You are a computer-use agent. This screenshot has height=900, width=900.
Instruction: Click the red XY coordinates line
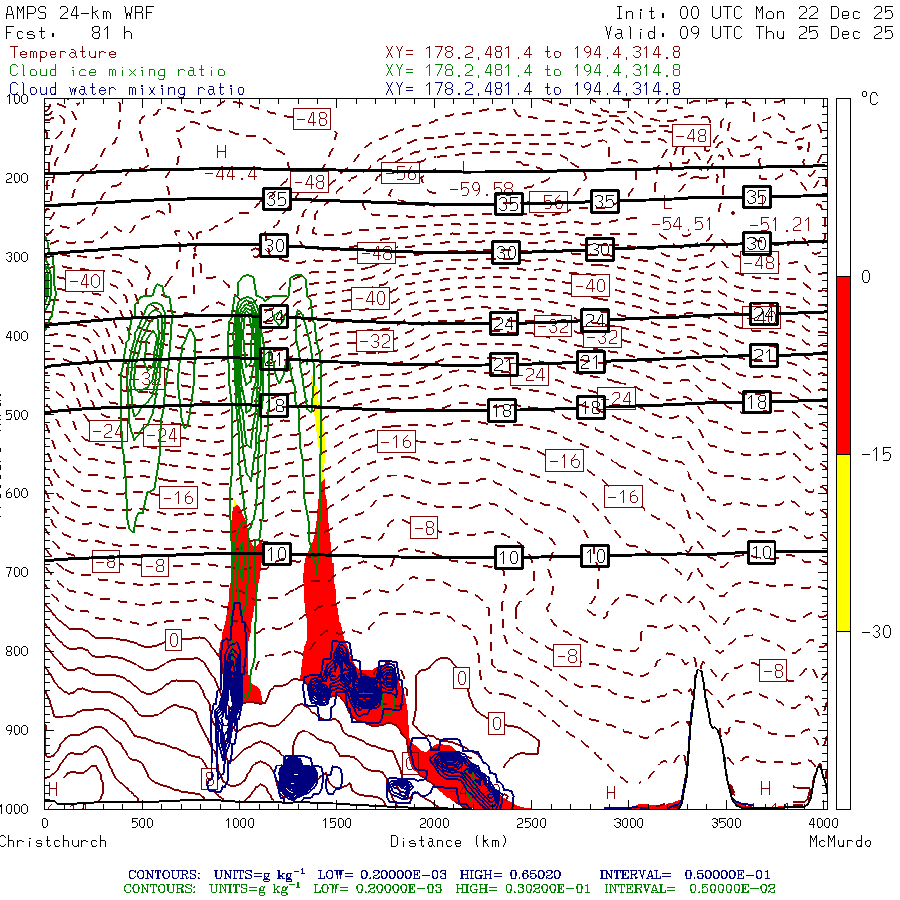coord(533,53)
